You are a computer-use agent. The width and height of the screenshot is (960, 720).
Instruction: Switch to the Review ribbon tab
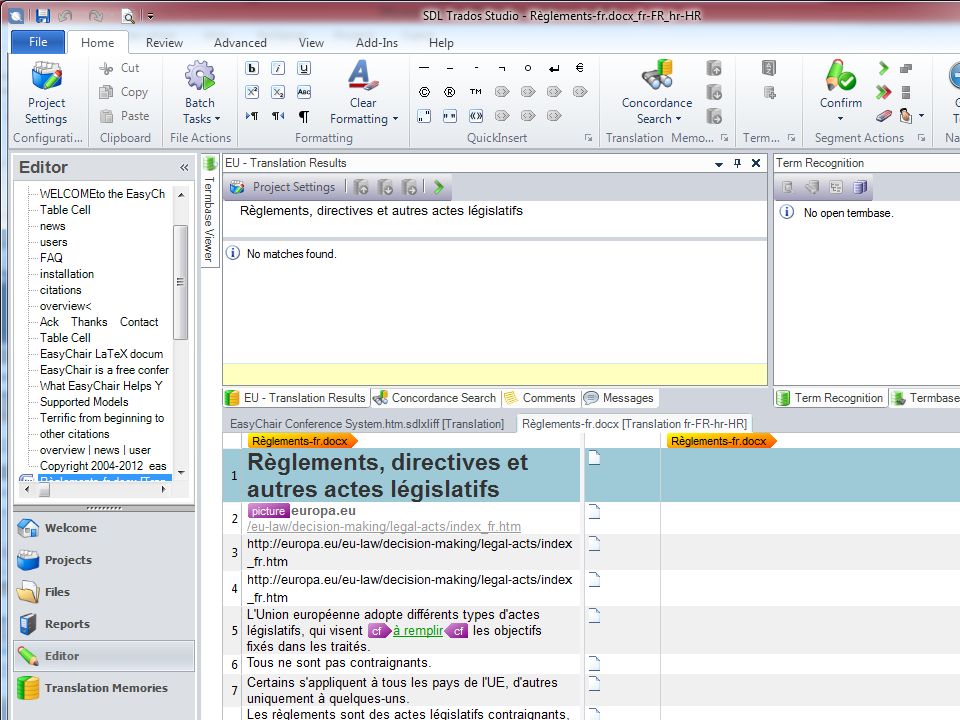(x=164, y=43)
